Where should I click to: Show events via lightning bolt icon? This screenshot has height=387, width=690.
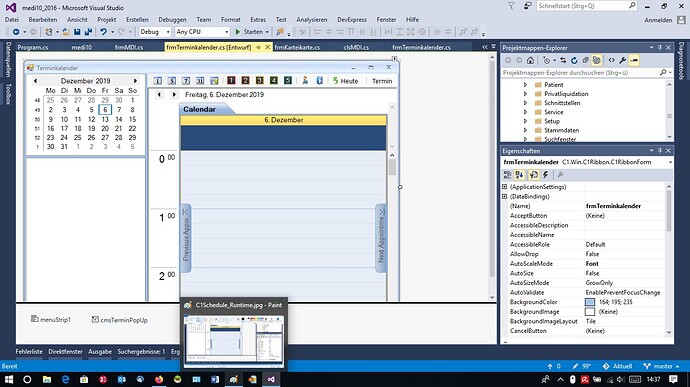pos(546,175)
